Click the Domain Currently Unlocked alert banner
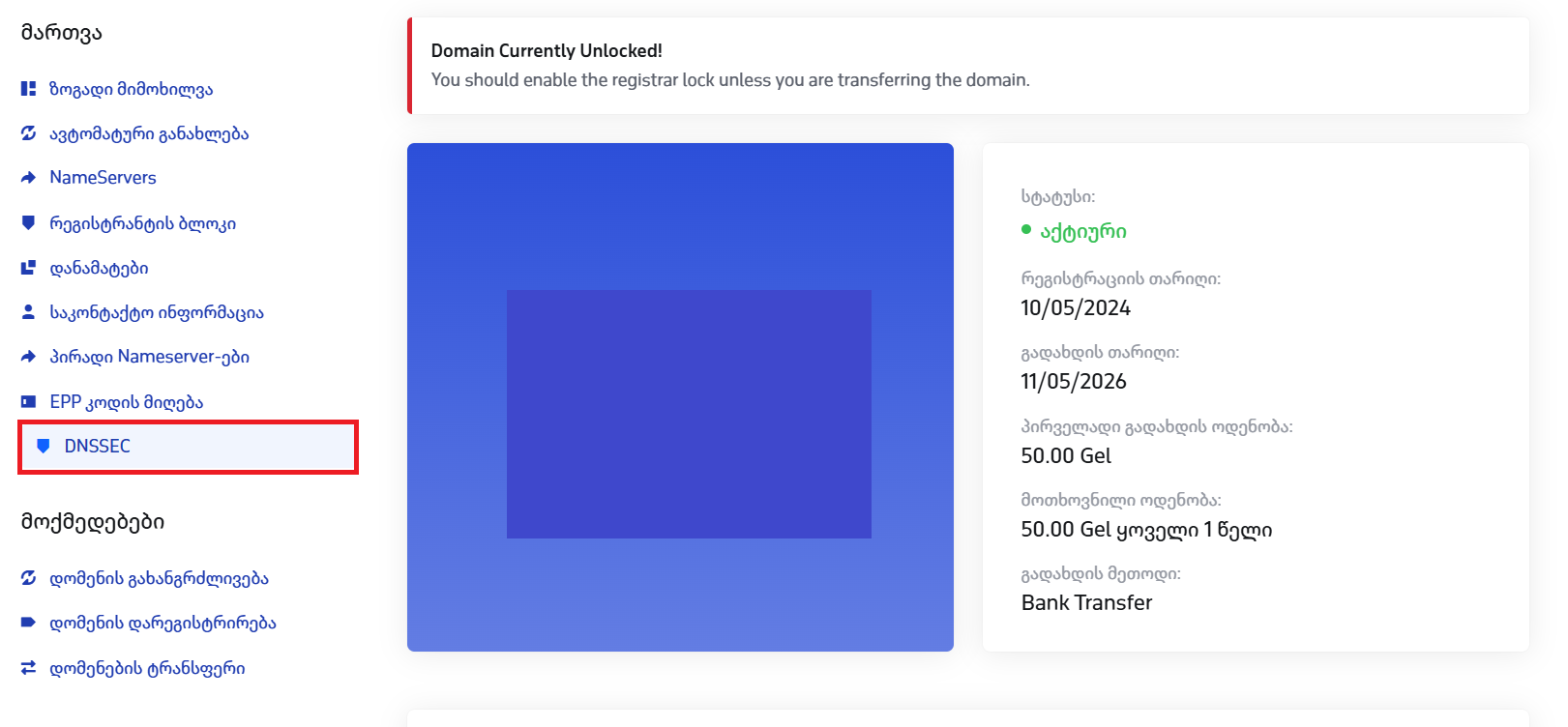Screen dimensions: 1568x727 pos(967,66)
